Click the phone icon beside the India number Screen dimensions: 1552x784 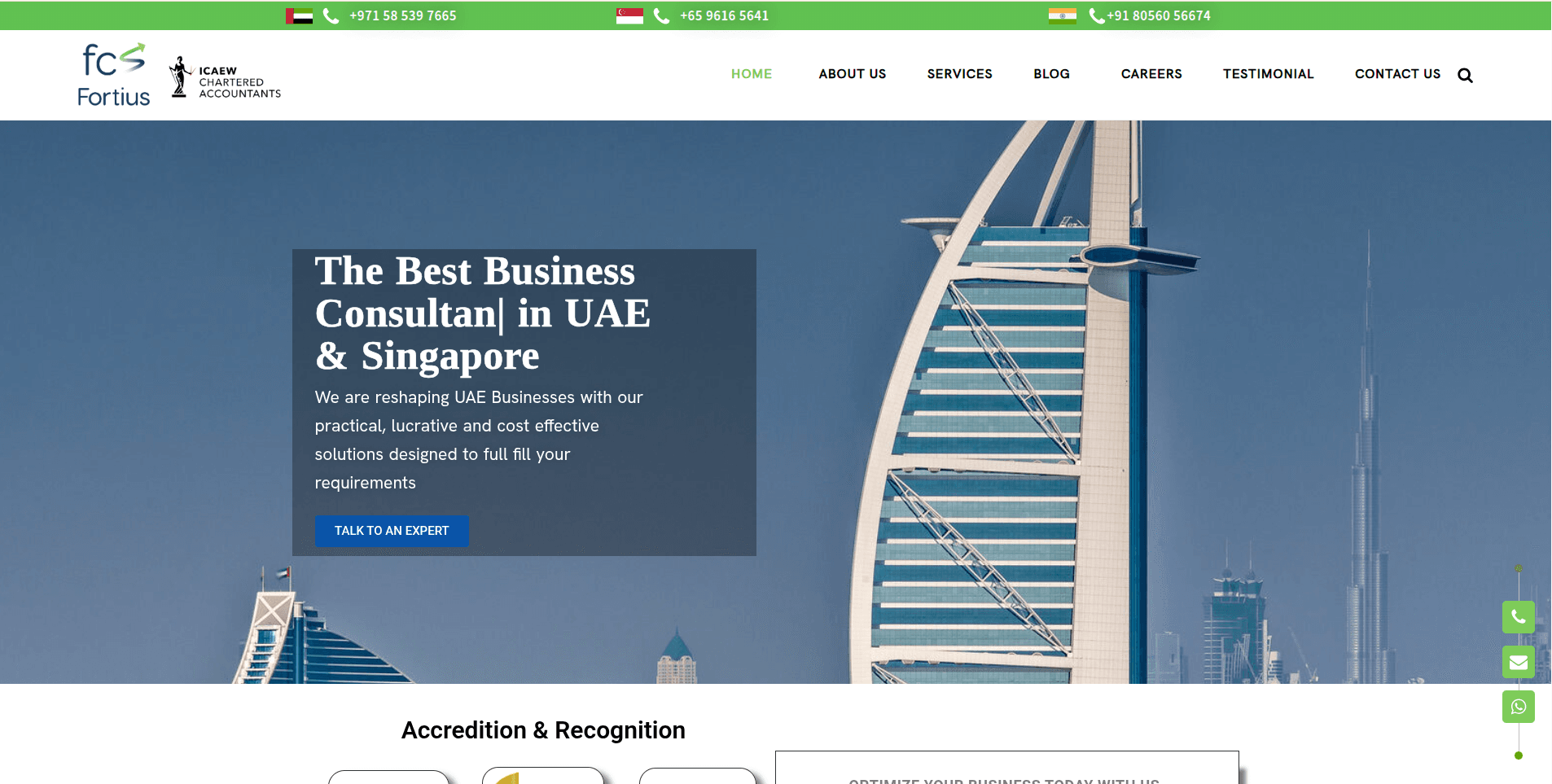[1096, 15]
